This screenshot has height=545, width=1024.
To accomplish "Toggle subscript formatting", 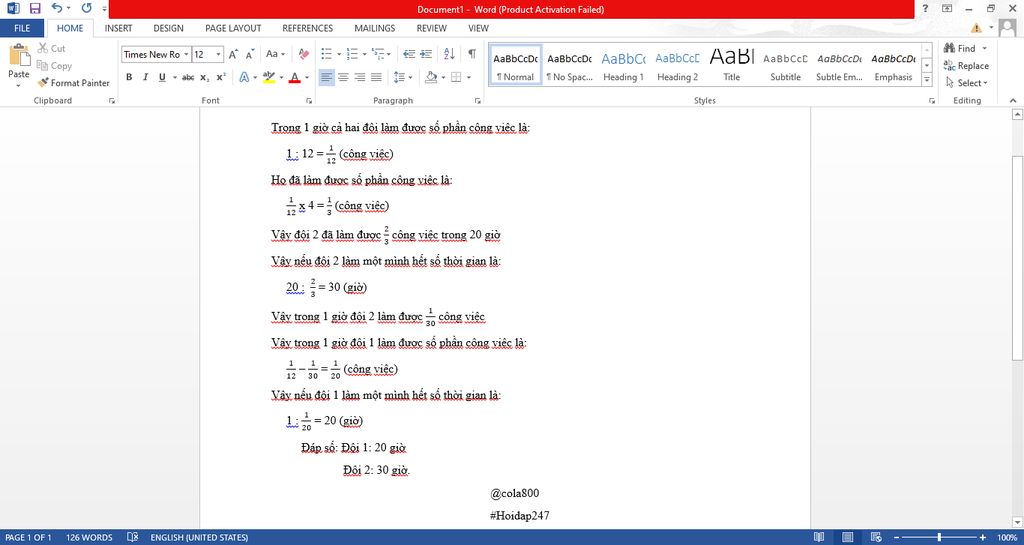I will click(x=204, y=77).
